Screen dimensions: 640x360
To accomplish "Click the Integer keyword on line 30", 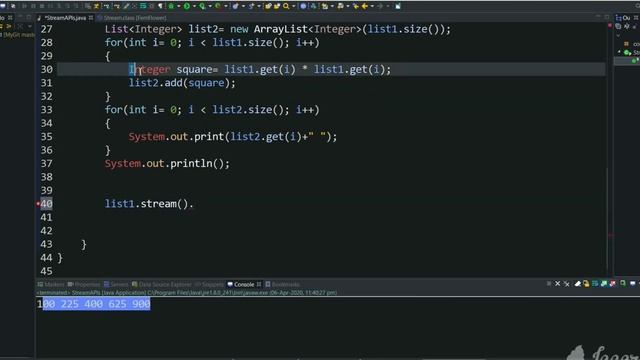I will click(x=149, y=69).
